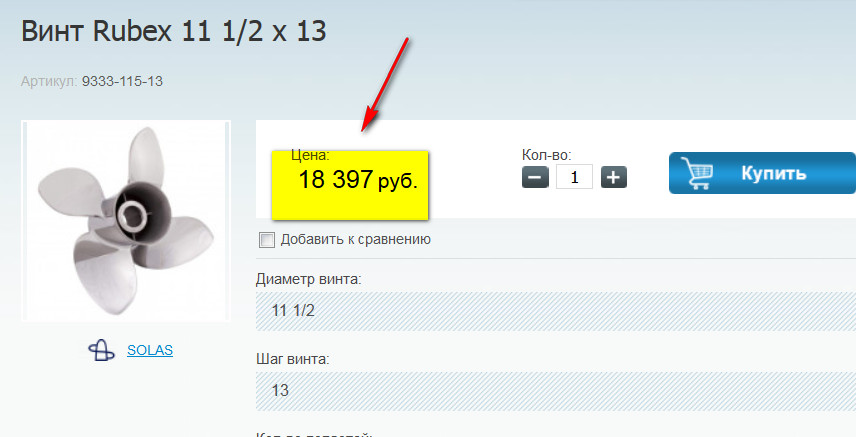Click the 'Шаг винта:' label
The width and height of the screenshot is (856, 437).
(293, 358)
